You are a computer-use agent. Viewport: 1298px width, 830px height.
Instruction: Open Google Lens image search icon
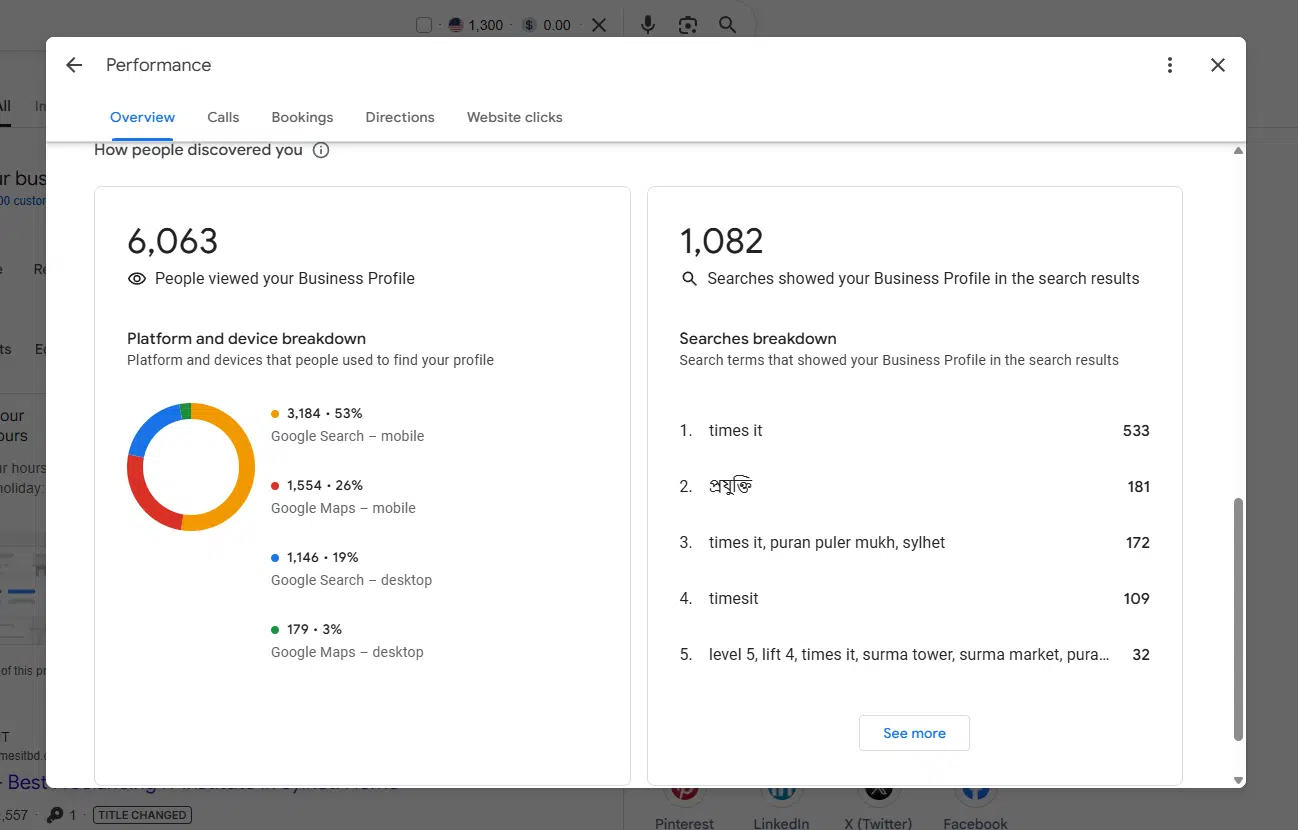click(x=687, y=25)
